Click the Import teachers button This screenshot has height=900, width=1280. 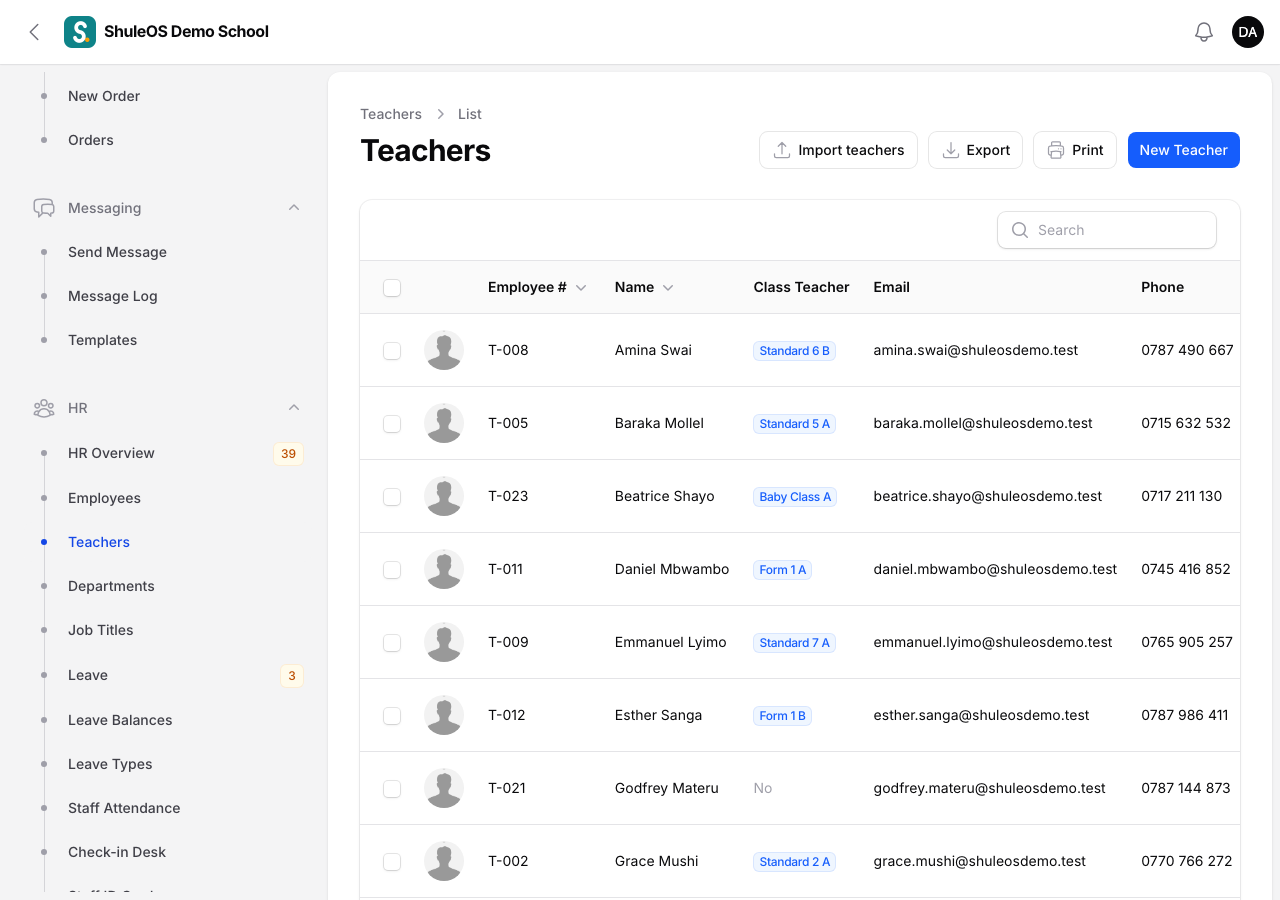(838, 150)
